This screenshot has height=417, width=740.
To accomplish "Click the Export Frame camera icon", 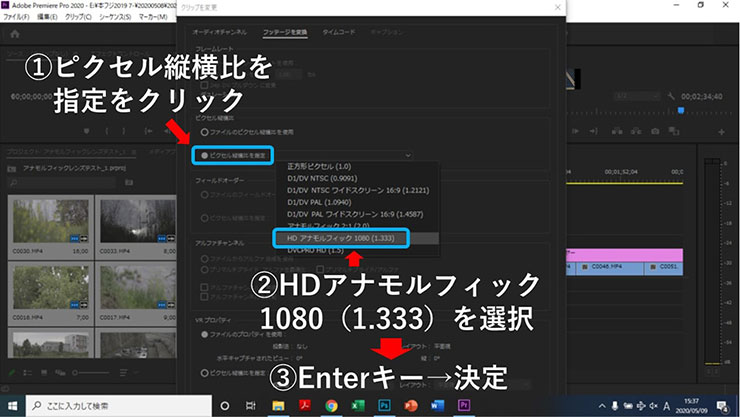I will pyautogui.click(x=655, y=131).
